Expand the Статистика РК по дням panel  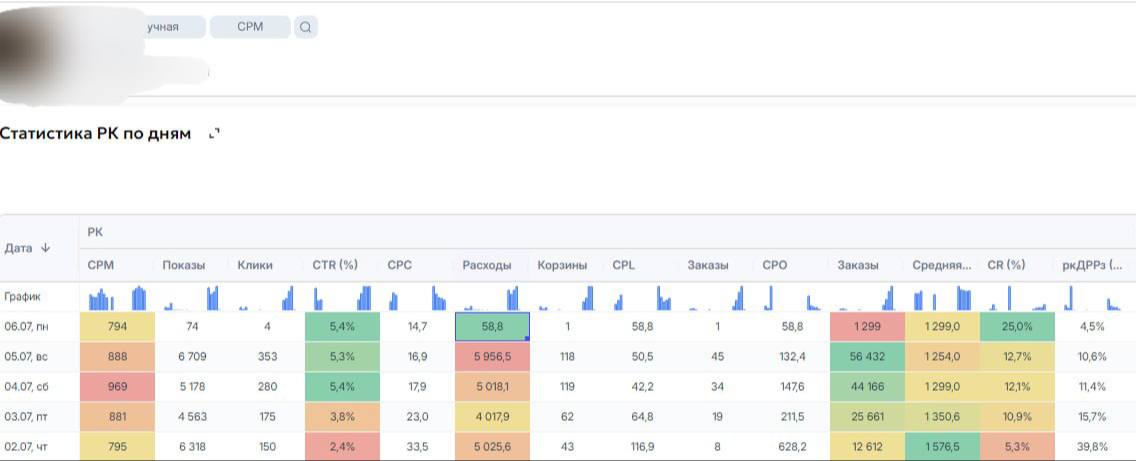[x=214, y=134]
